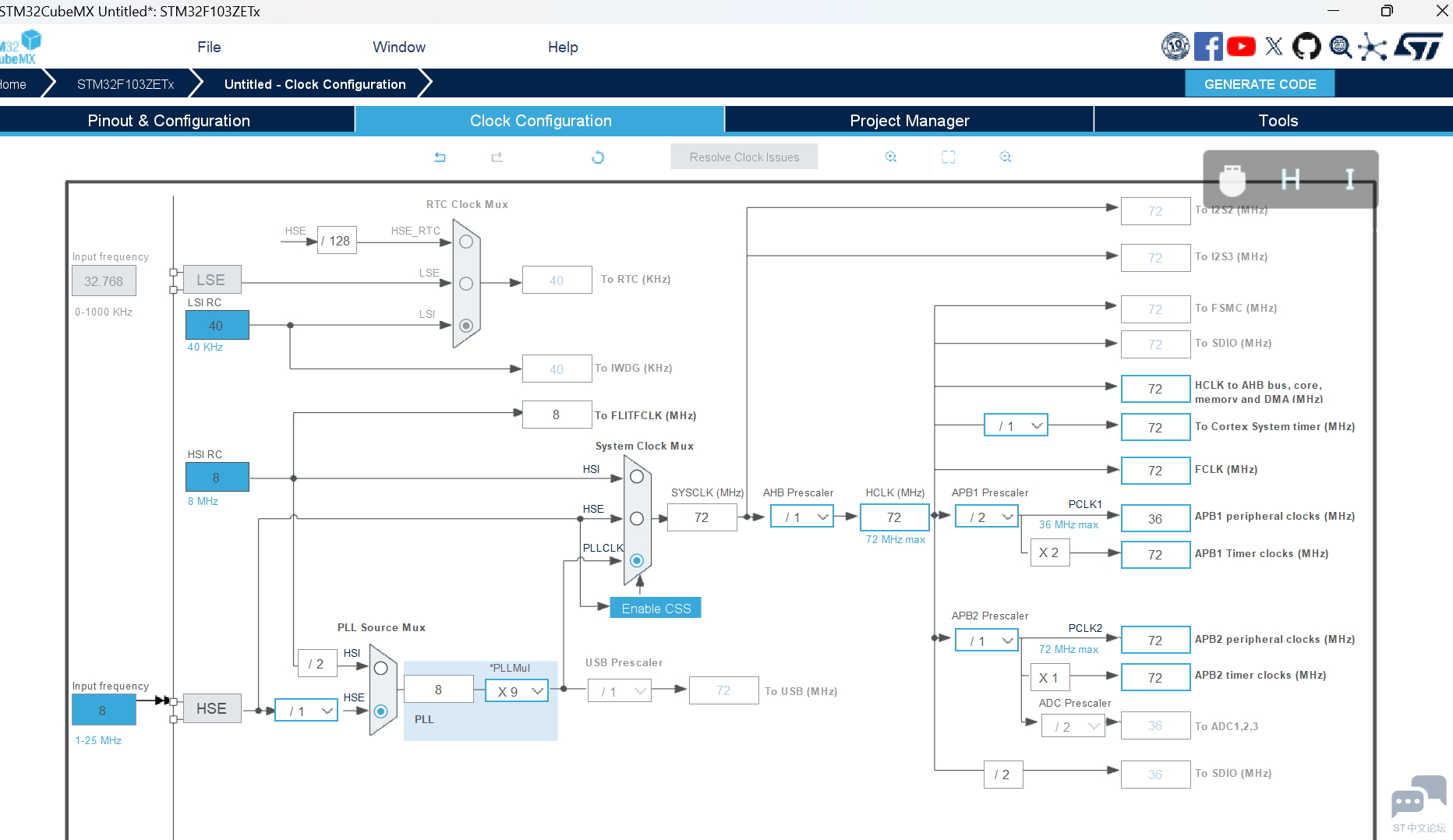Open the X (Twitter) icon link
Image resolution: width=1453 pixels, height=840 pixels.
click(1274, 47)
